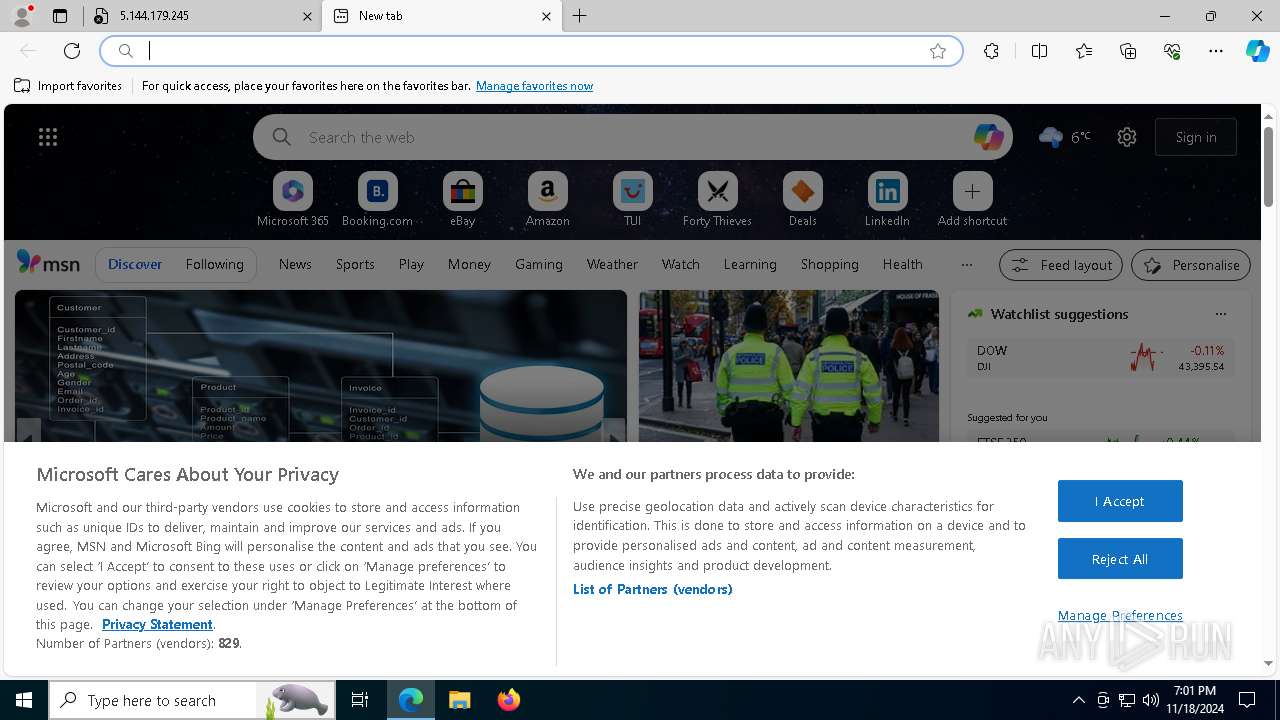The image size is (1280, 720).
Task: Open the TUI shortcut
Action: (x=632, y=199)
